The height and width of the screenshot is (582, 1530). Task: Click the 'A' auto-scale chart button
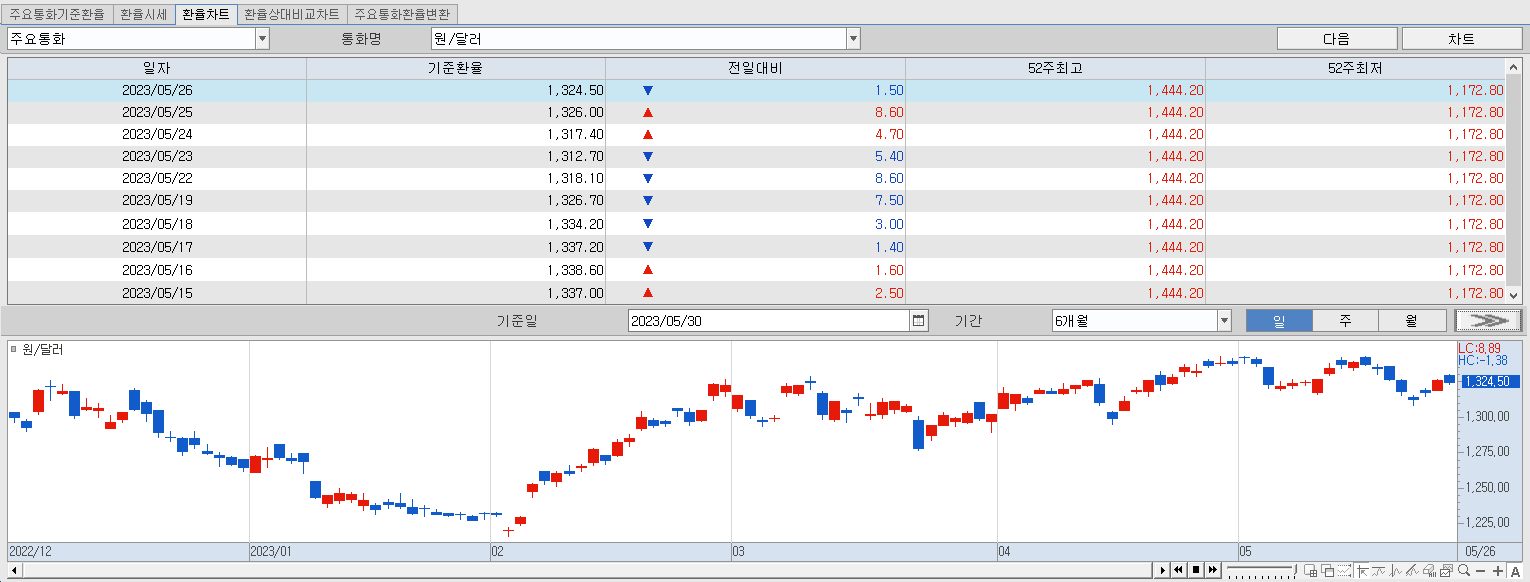coord(1515,571)
